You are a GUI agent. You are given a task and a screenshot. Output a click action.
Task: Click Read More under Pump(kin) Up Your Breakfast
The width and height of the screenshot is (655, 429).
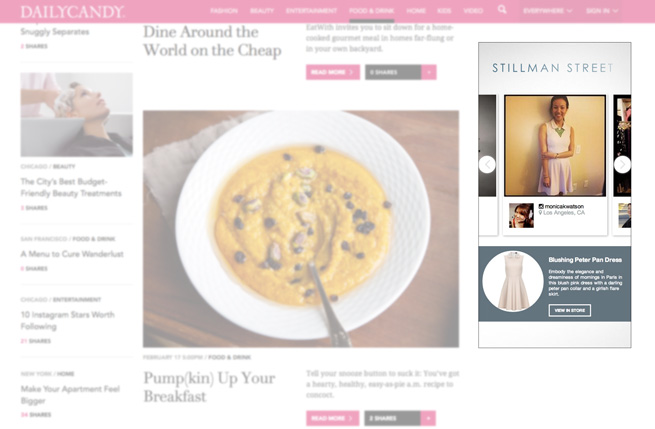pyautogui.click(x=333, y=418)
